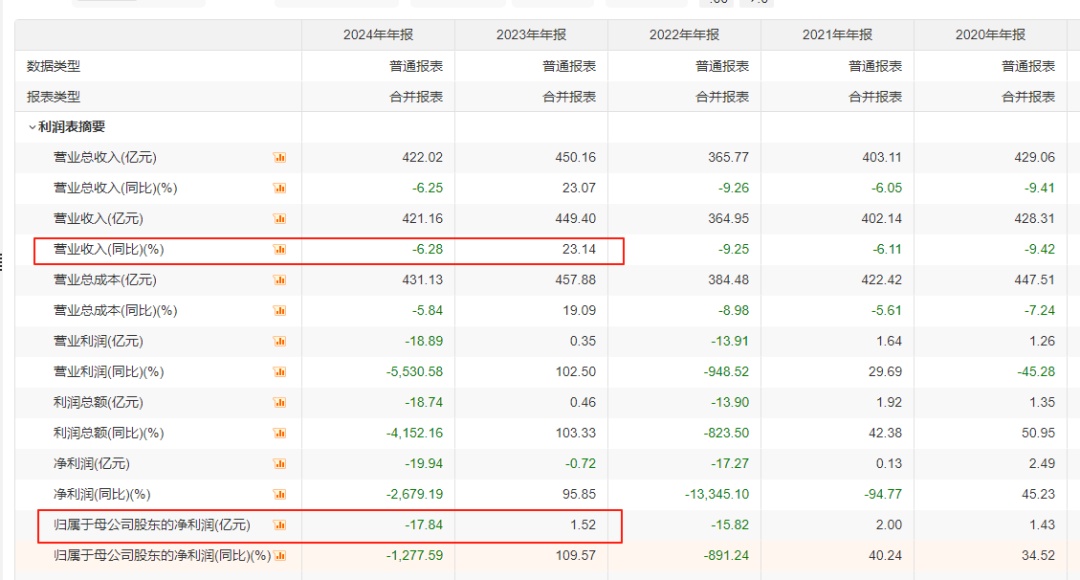Click the 2022年年报 column header
Image resolution: width=1080 pixels, height=580 pixels.
tap(684, 35)
